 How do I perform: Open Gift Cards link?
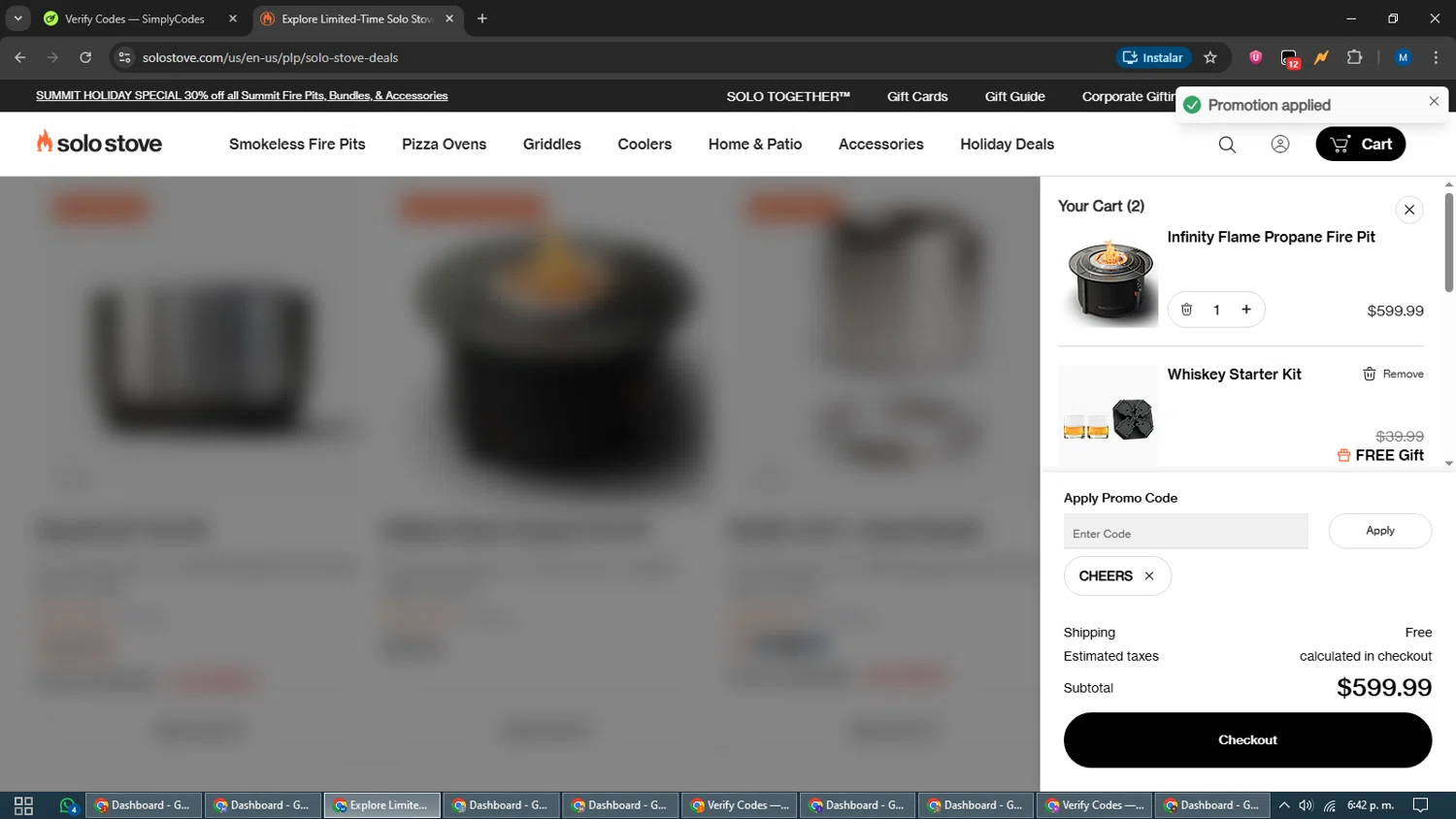point(917,97)
